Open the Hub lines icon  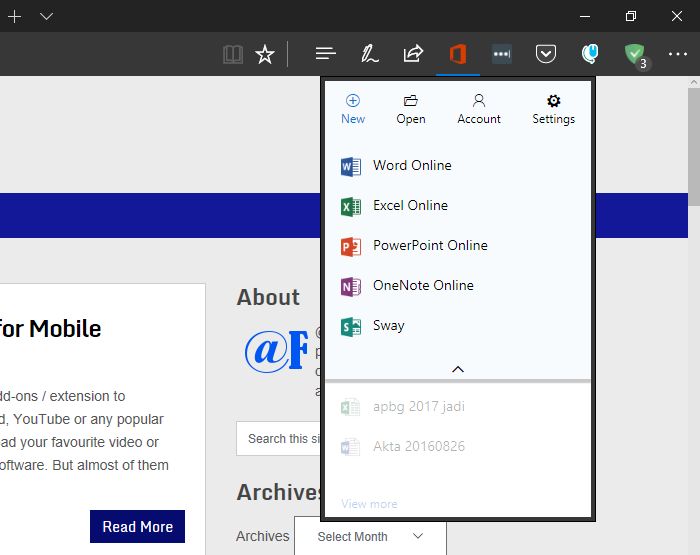tap(325, 54)
